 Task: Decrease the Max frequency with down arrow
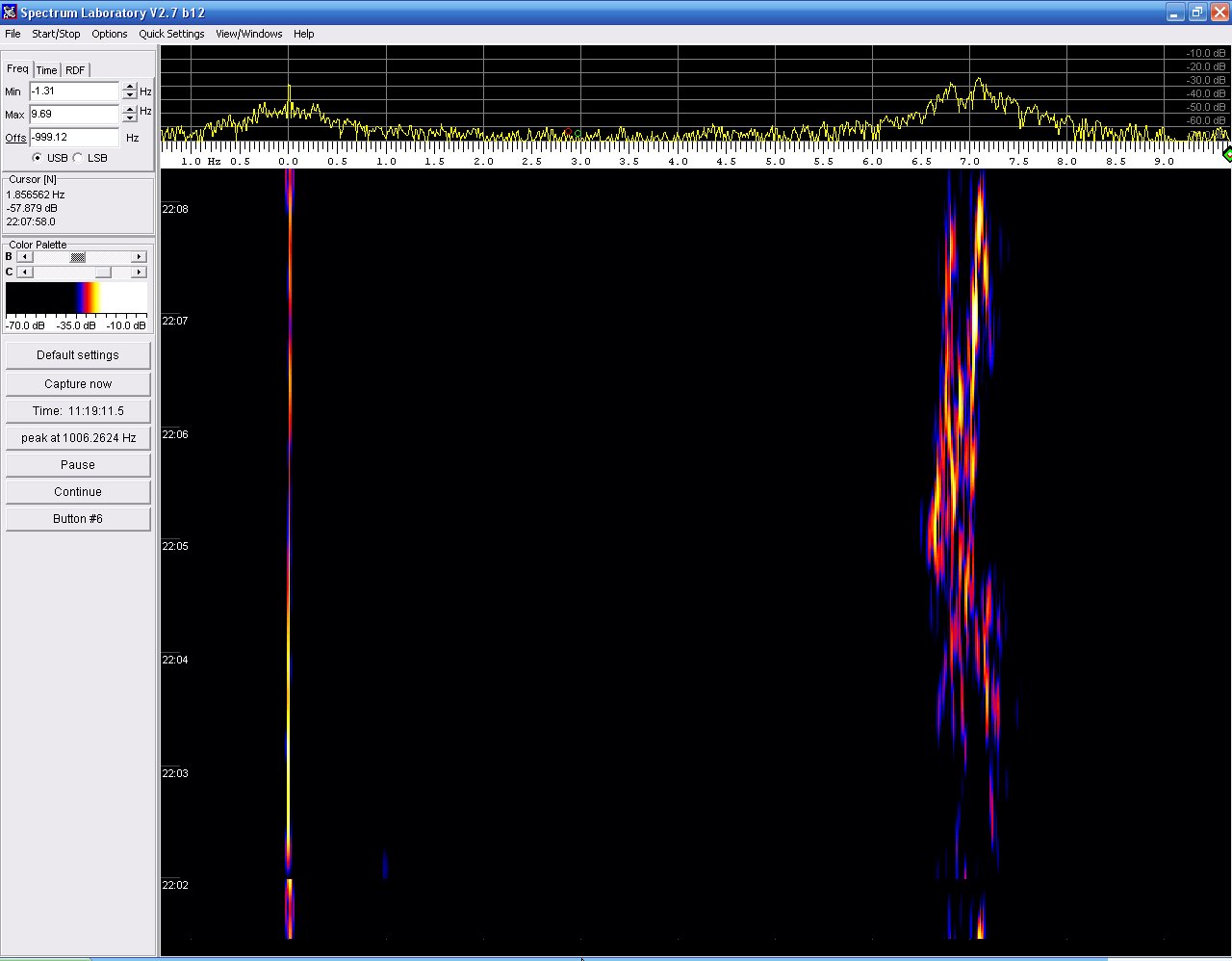[x=130, y=118]
